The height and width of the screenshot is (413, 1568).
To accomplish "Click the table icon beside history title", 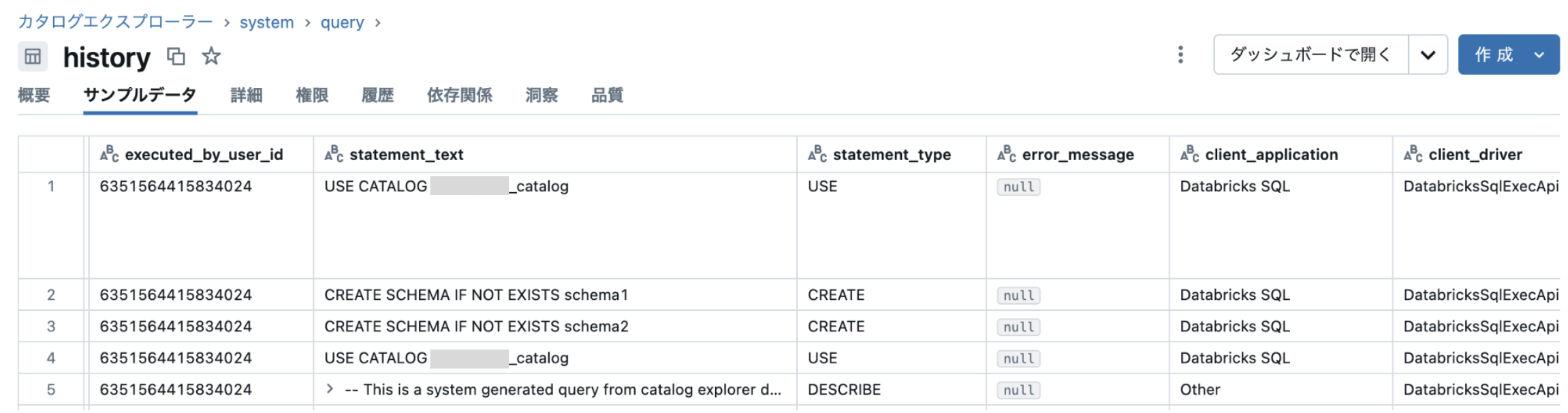I will click(33, 57).
